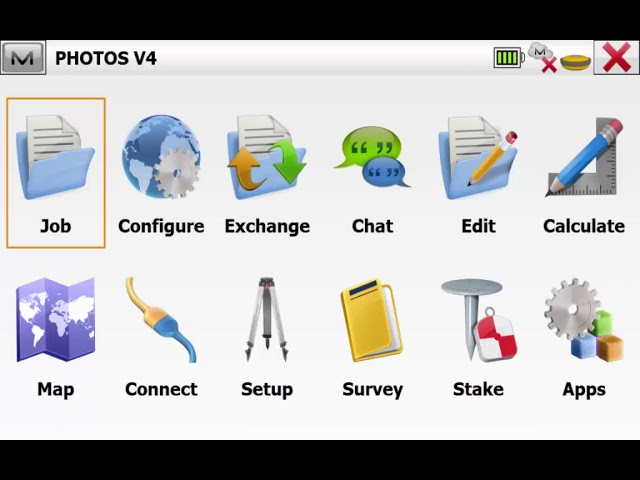The height and width of the screenshot is (480, 640).
Task: Open the Apps gear and blocks icon
Action: pos(584,320)
